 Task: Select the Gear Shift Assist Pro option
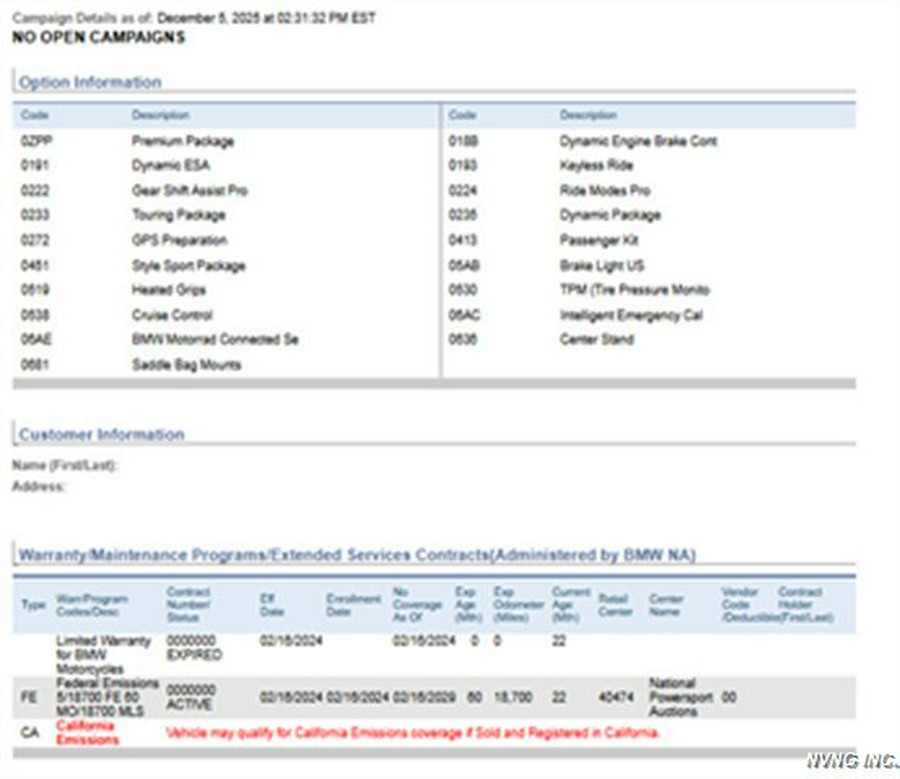tap(189, 191)
